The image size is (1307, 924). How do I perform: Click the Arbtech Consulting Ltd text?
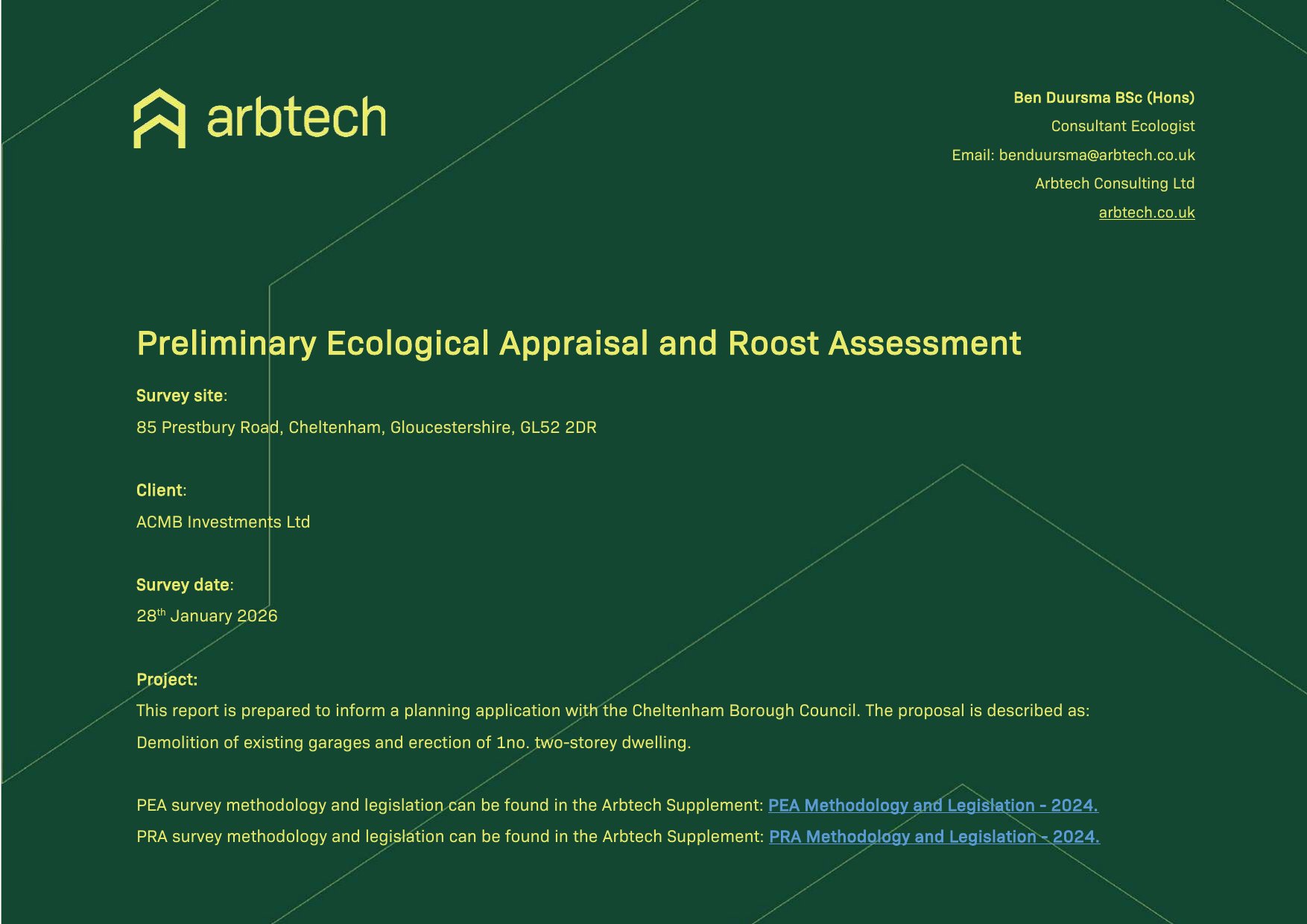1114,183
